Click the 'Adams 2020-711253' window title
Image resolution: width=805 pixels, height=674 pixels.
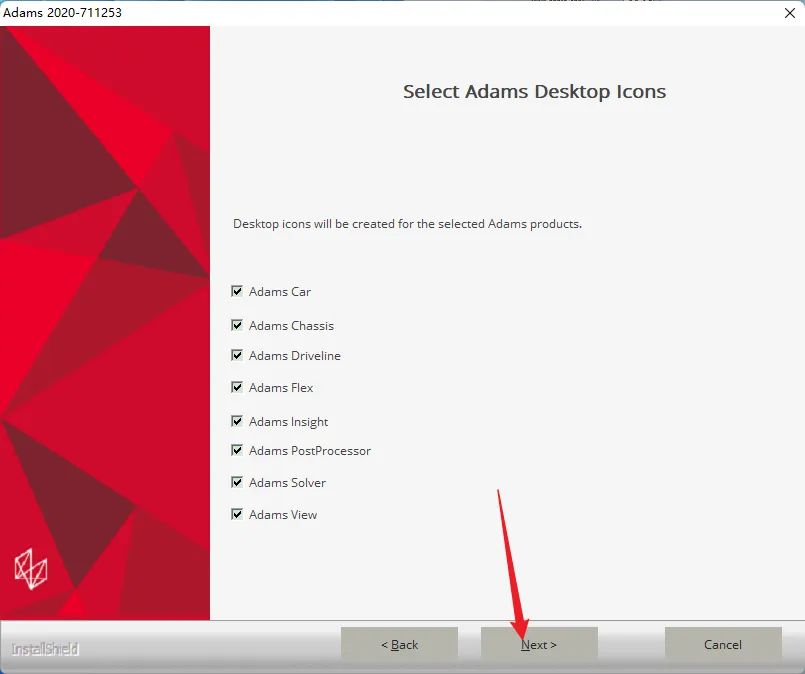[62, 12]
